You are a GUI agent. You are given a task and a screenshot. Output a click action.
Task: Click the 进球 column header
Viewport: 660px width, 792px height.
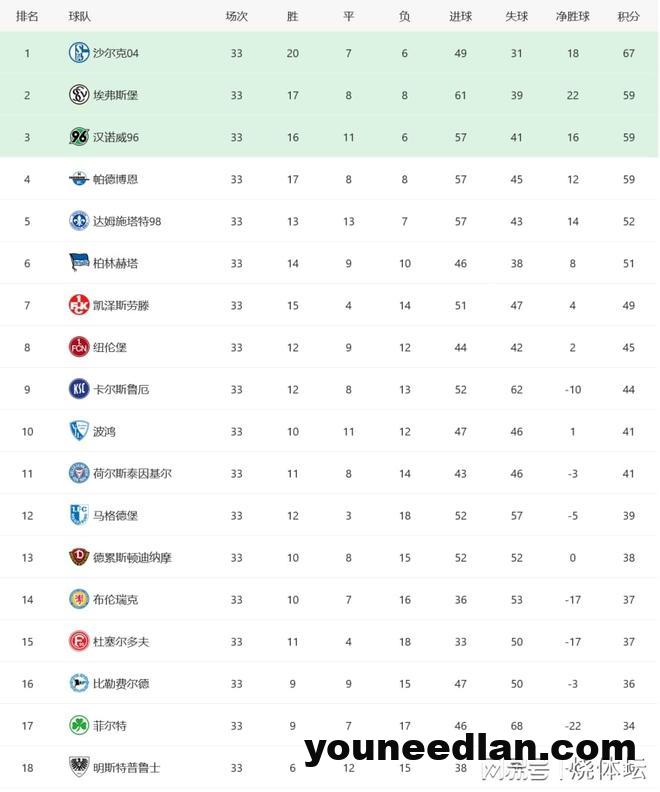[x=460, y=16]
